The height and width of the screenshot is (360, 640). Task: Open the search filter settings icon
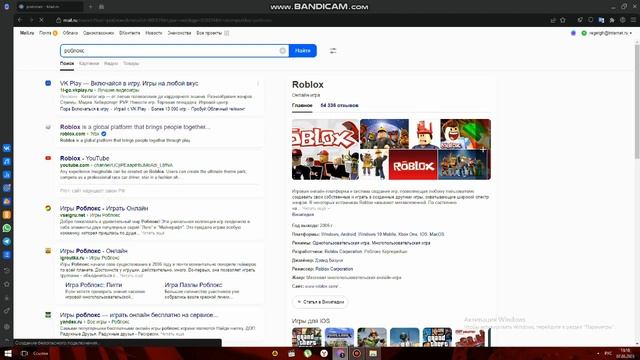pos(333,51)
